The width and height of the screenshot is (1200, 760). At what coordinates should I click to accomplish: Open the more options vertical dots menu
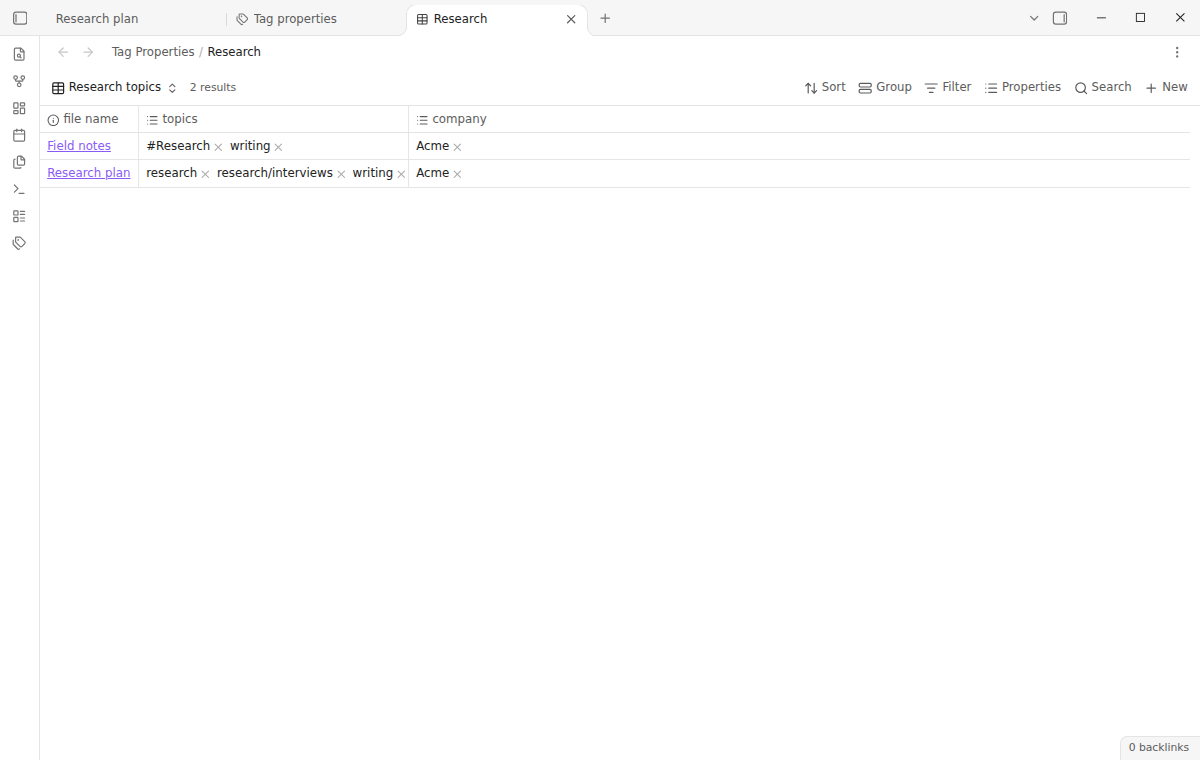pyautogui.click(x=1177, y=52)
